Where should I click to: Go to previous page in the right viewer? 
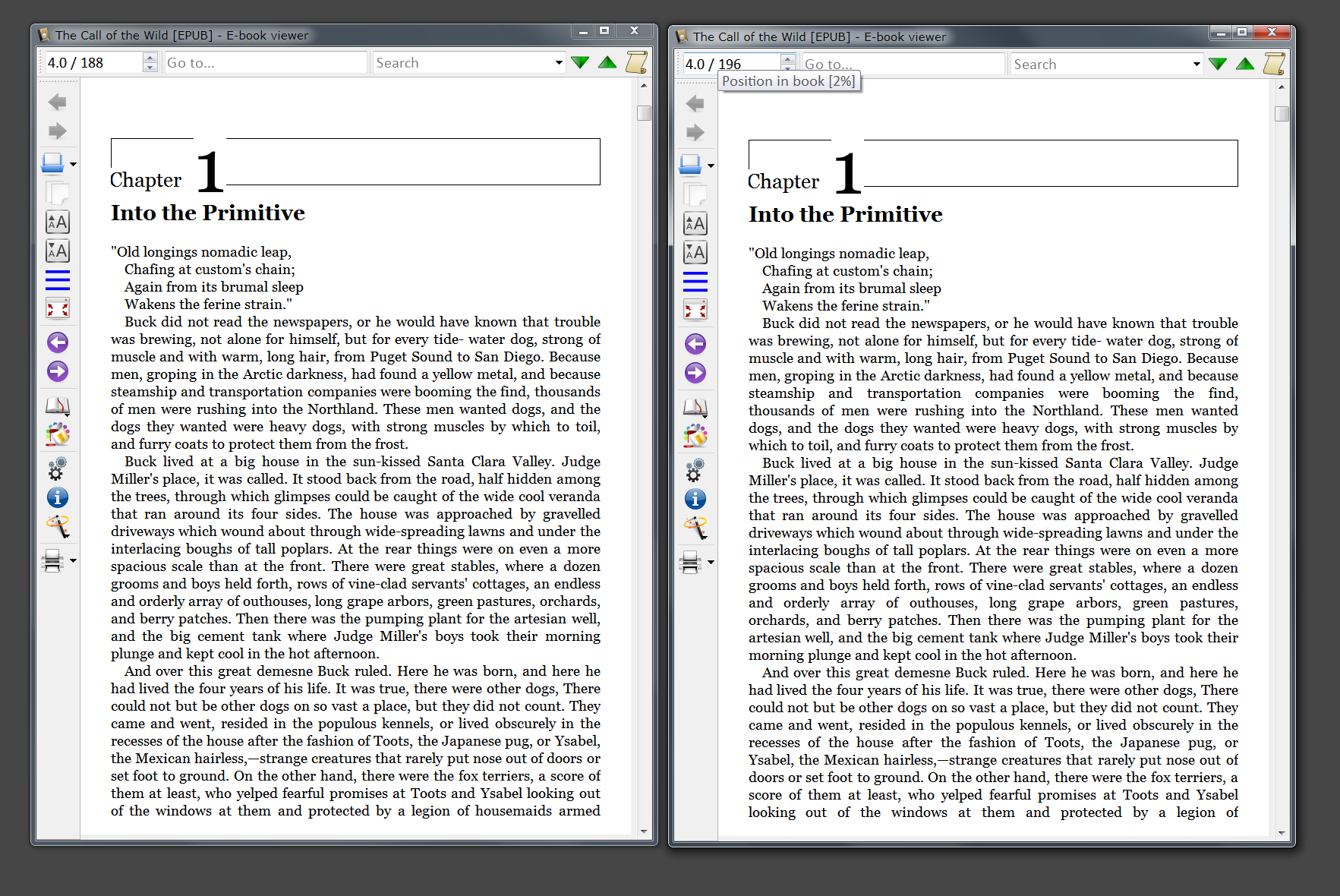click(695, 344)
